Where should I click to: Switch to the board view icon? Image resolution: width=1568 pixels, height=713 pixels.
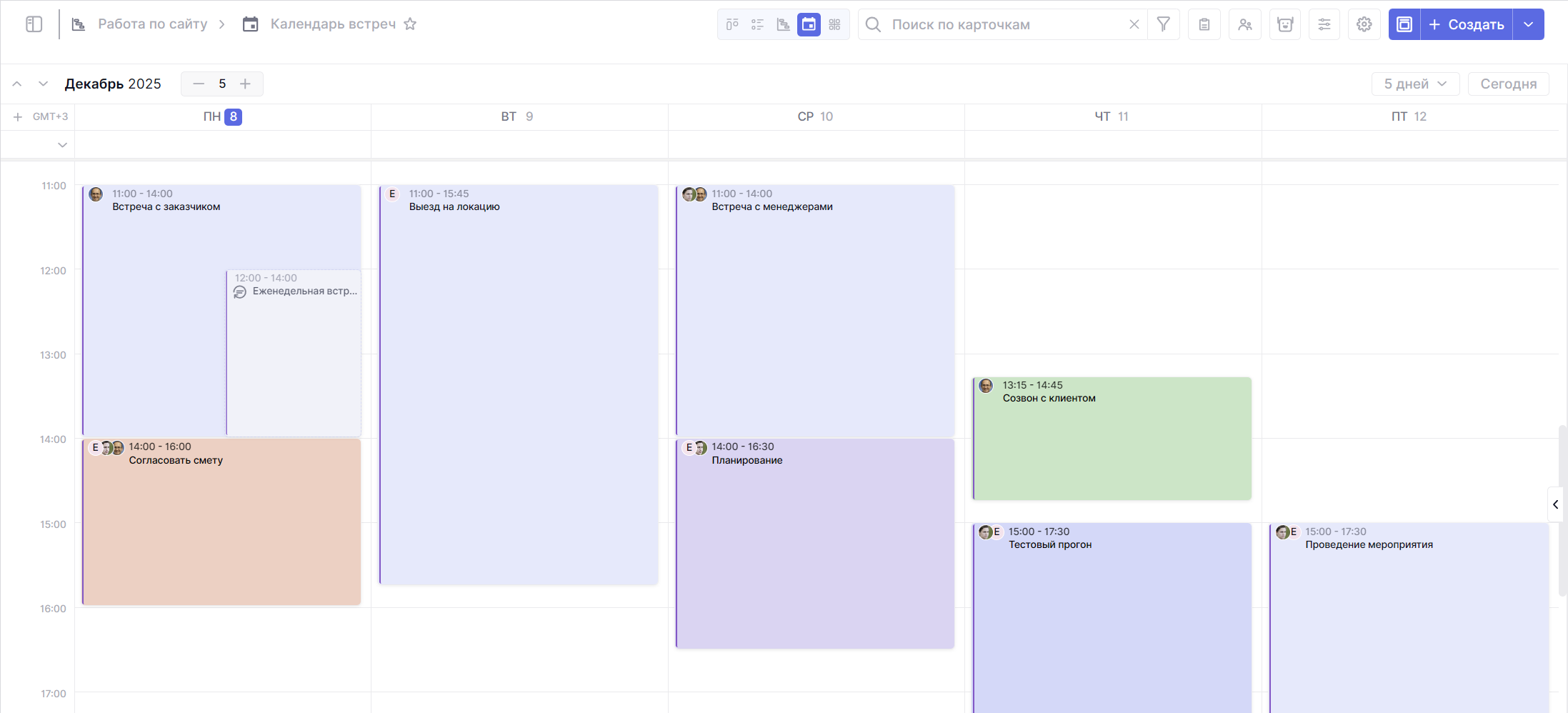pyautogui.click(x=732, y=24)
